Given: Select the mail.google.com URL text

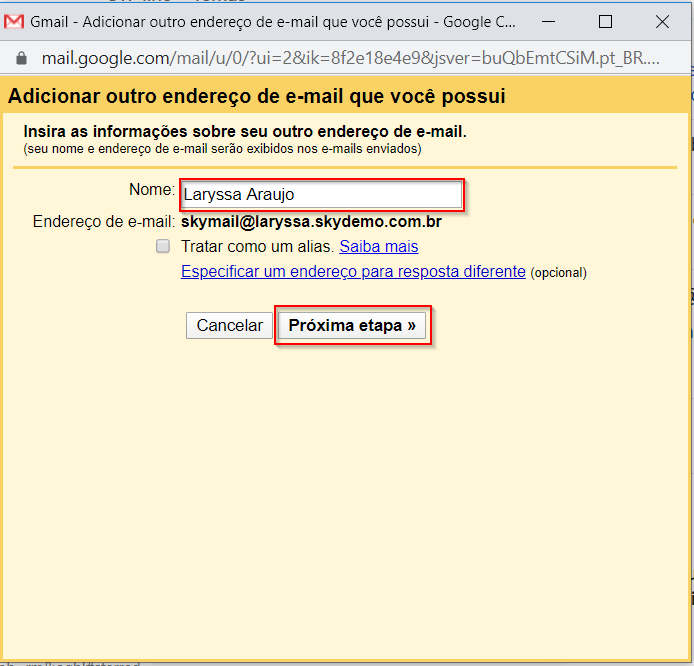Looking at the screenshot, I should 351,58.
